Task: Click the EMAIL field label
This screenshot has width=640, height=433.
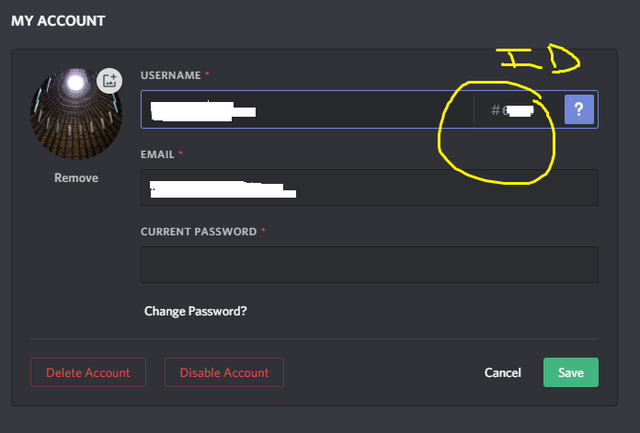Action: click(157, 154)
